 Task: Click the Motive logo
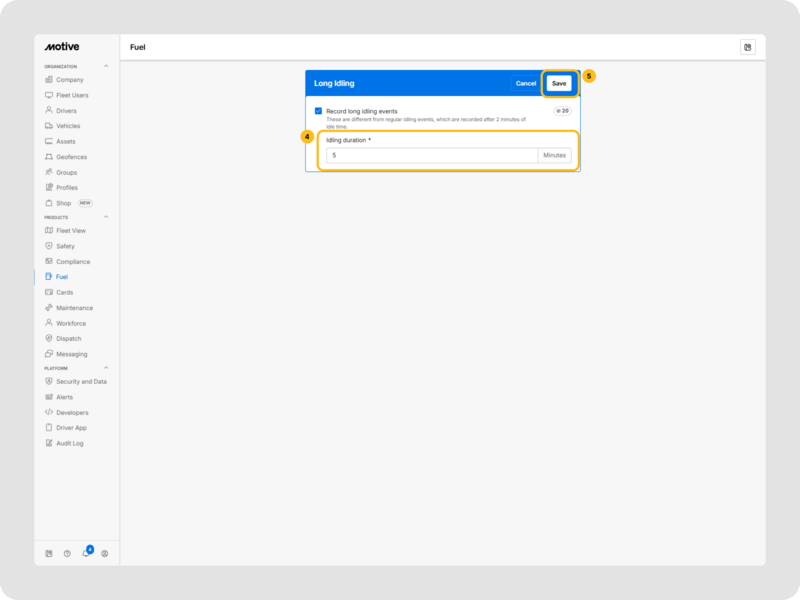click(62, 47)
